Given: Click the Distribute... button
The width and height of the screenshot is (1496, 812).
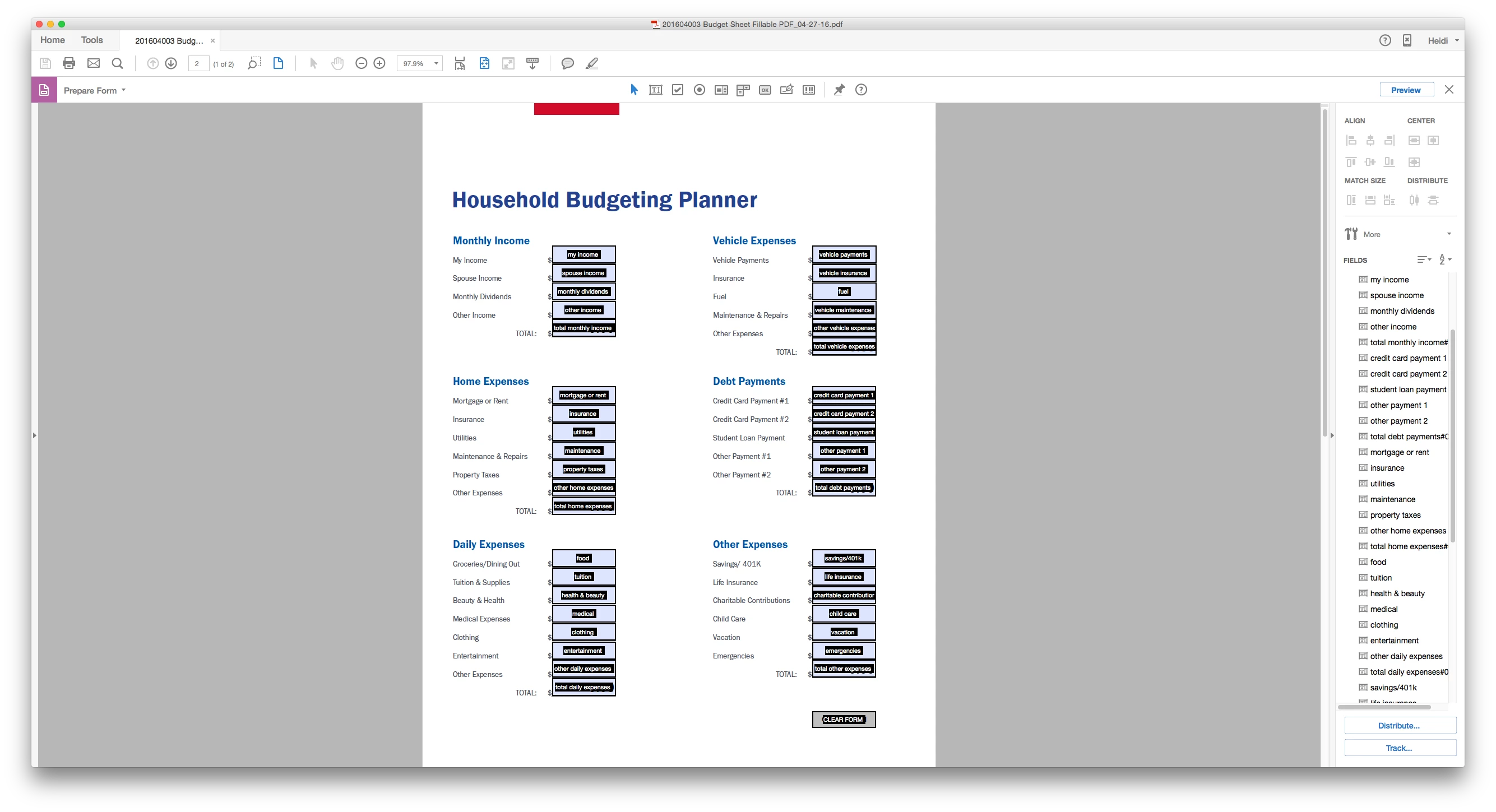Looking at the screenshot, I should [x=1399, y=726].
